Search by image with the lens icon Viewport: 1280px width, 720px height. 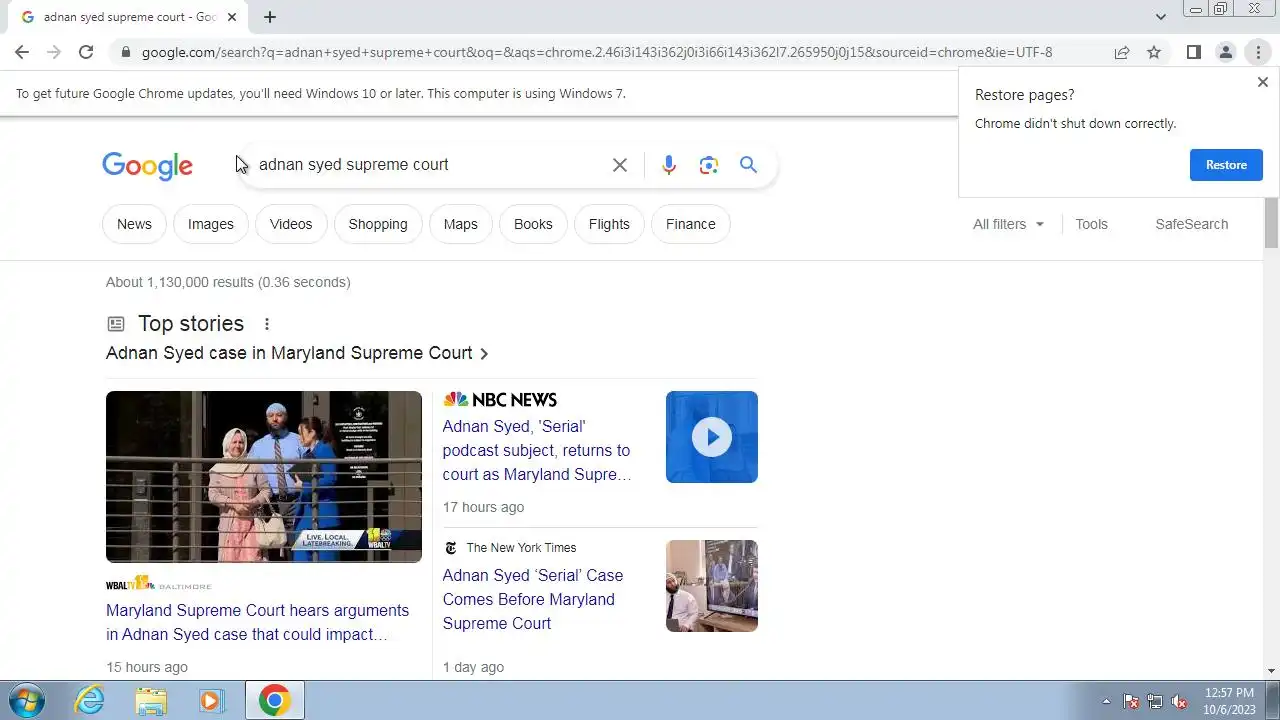(709, 165)
